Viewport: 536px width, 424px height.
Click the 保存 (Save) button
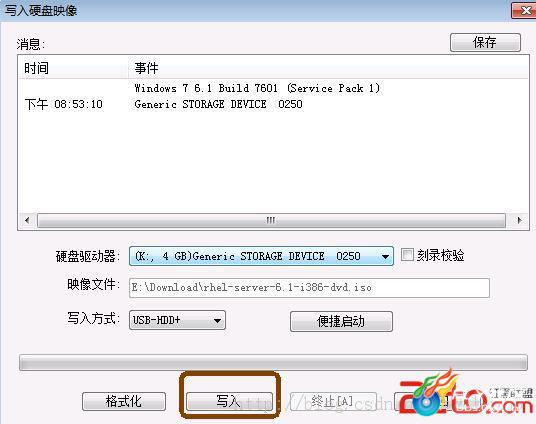pos(485,42)
